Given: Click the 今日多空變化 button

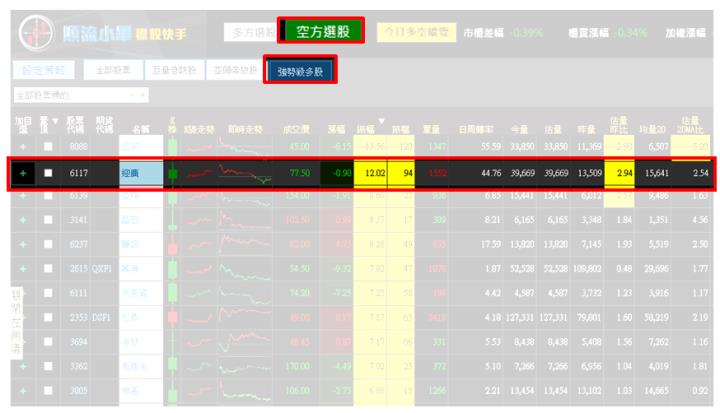Looking at the screenshot, I should pos(416,32).
